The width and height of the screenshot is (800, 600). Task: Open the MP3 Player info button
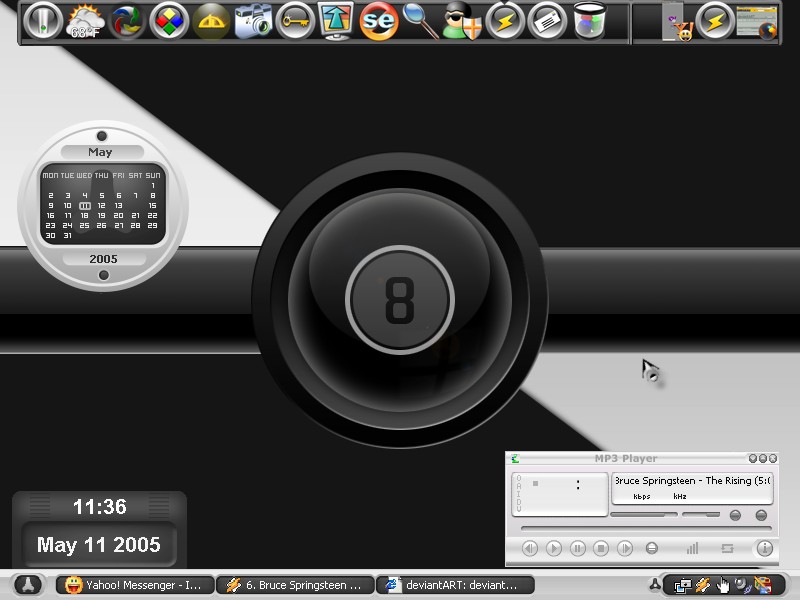(x=764, y=548)
